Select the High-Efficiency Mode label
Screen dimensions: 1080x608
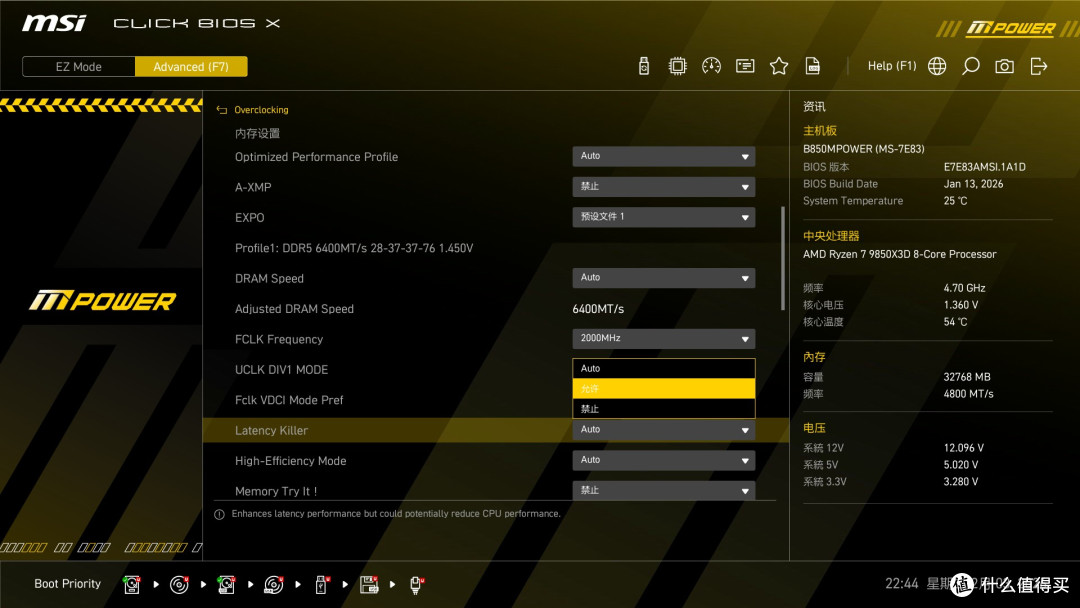click(291, 461)
